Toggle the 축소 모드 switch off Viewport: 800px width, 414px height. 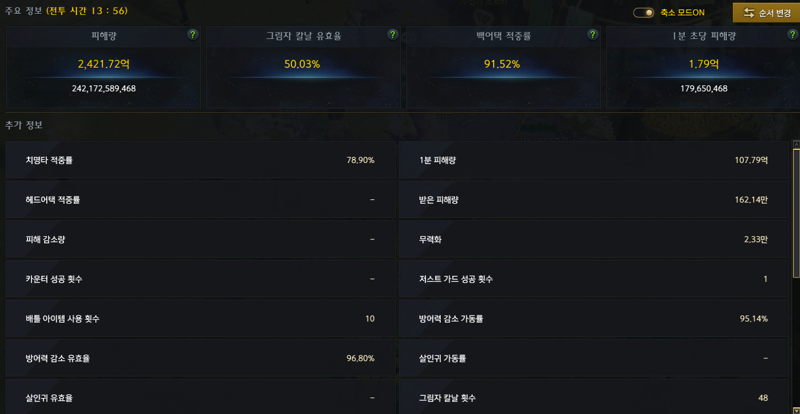click(x=644, y=13)
